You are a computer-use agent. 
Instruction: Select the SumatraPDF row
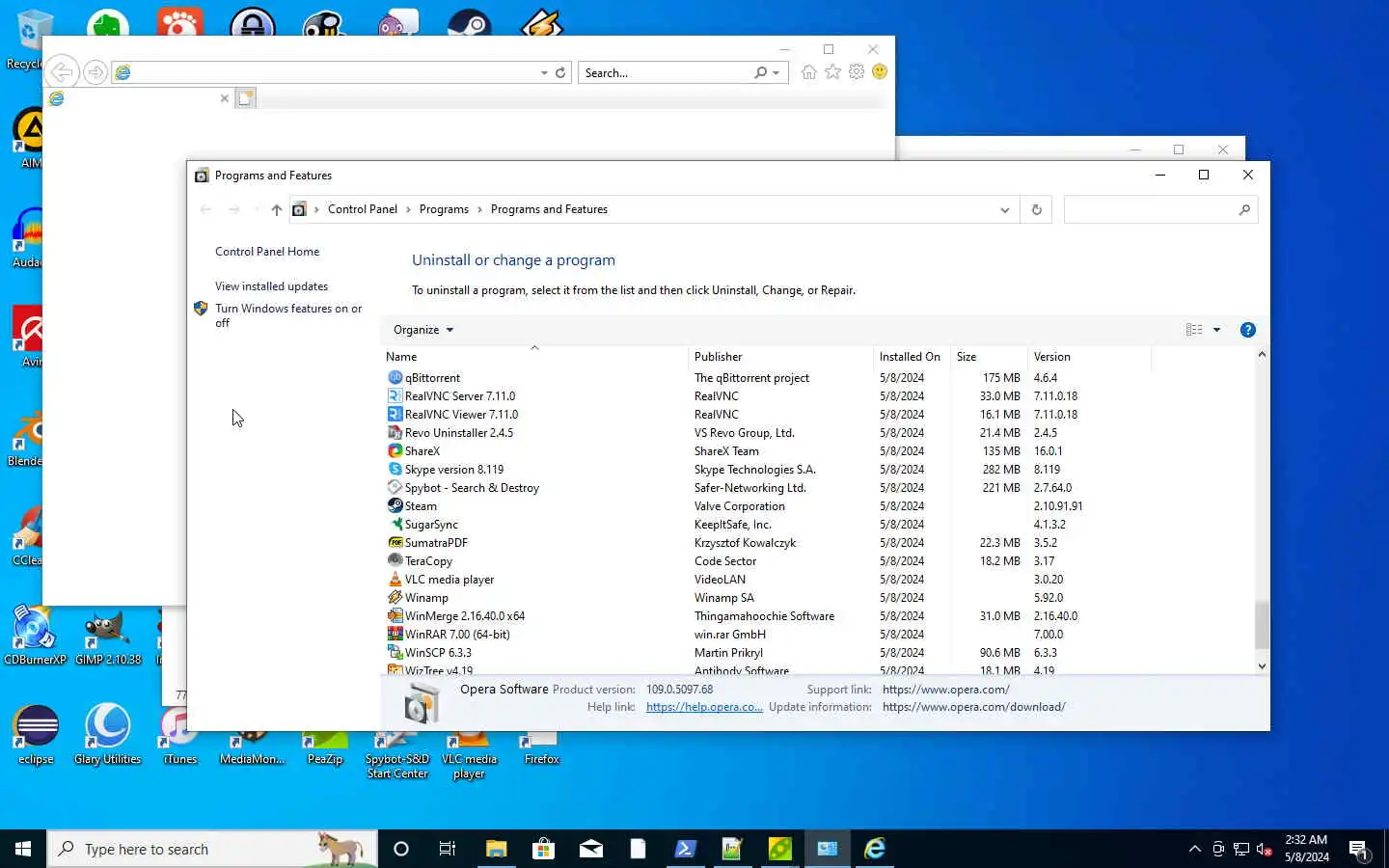click(768, 543)
